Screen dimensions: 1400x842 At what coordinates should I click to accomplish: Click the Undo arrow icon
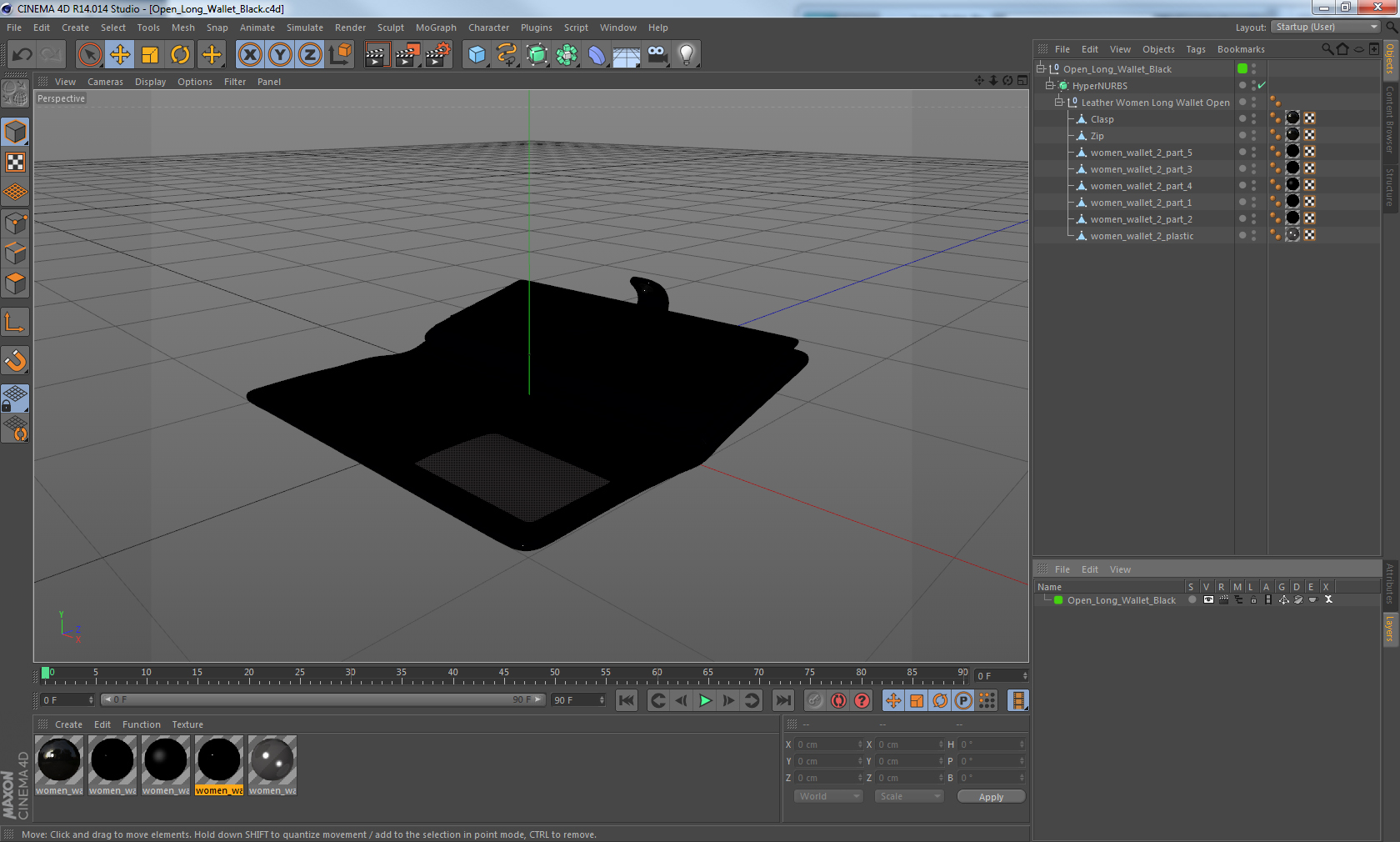point(22,55)
